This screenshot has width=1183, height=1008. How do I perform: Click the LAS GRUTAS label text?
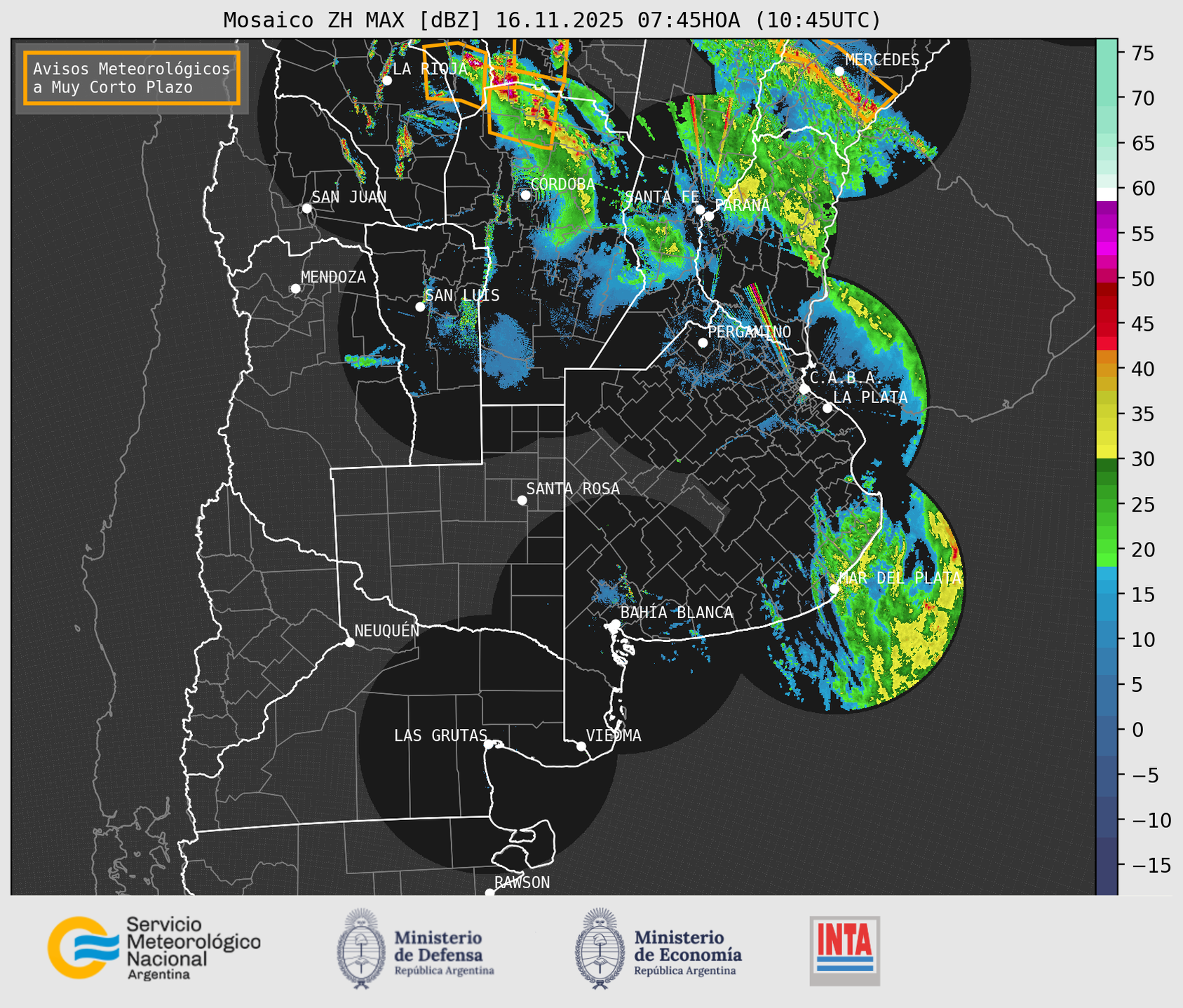click(x=440, y=735)
